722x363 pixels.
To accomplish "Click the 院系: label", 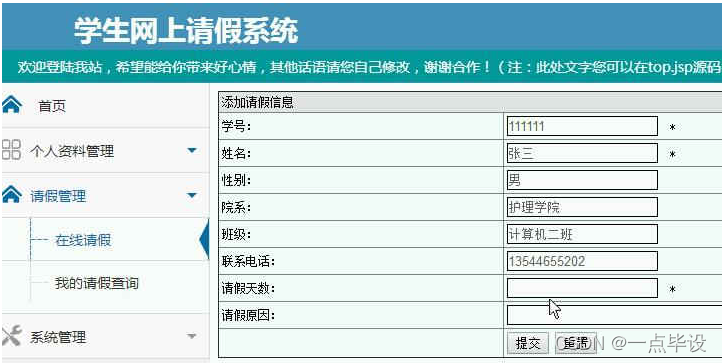I will 236,208.
